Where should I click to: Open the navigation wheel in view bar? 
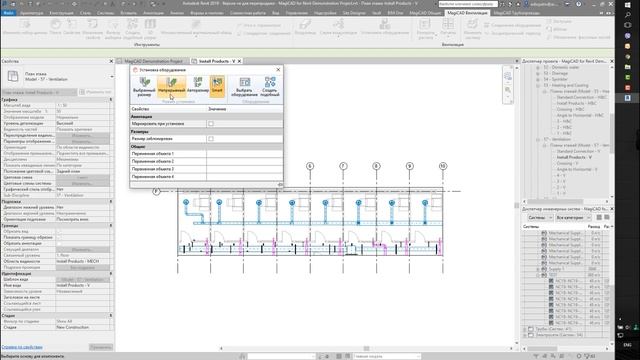pos(508,76)
